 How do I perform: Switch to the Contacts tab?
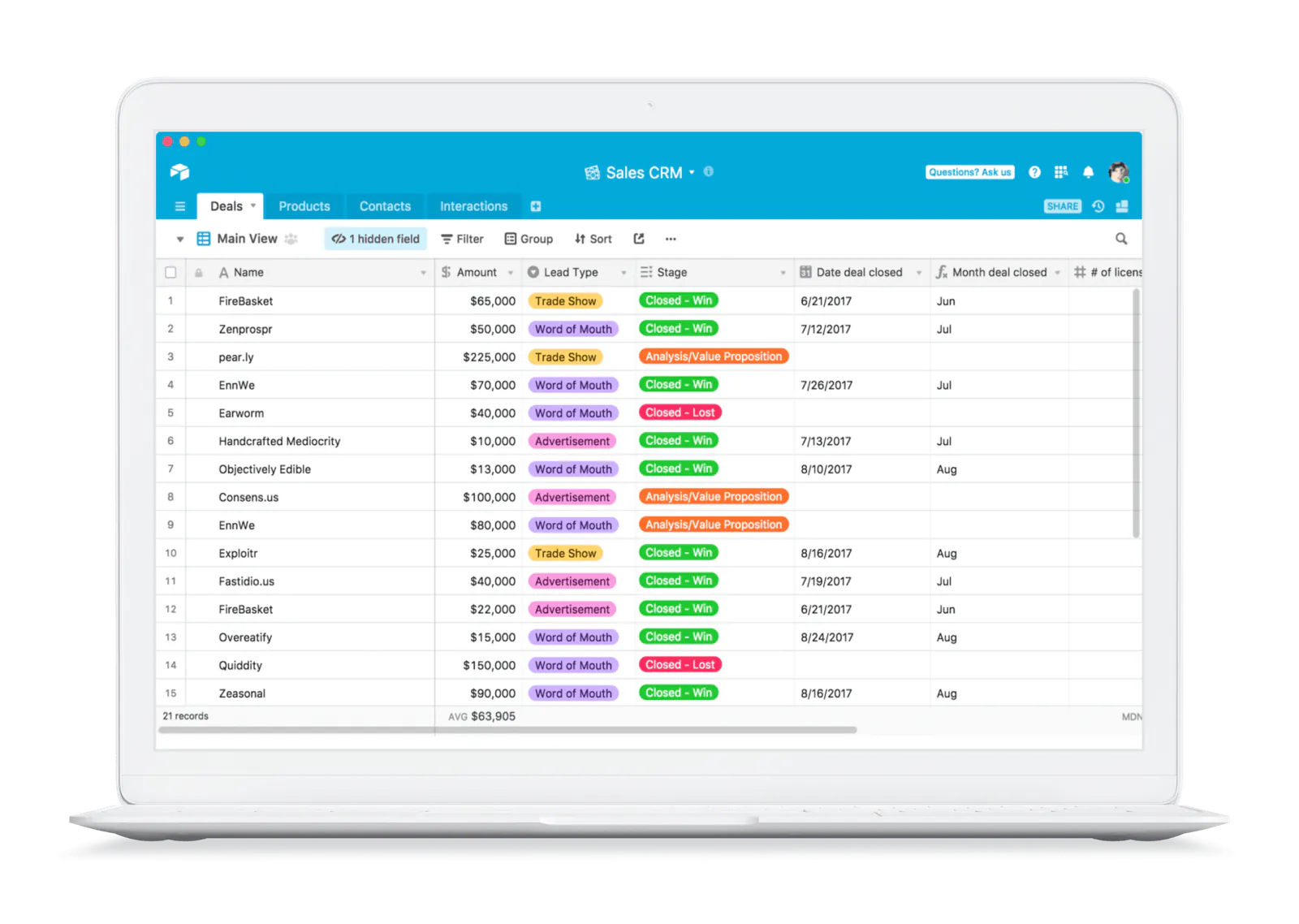385,206
